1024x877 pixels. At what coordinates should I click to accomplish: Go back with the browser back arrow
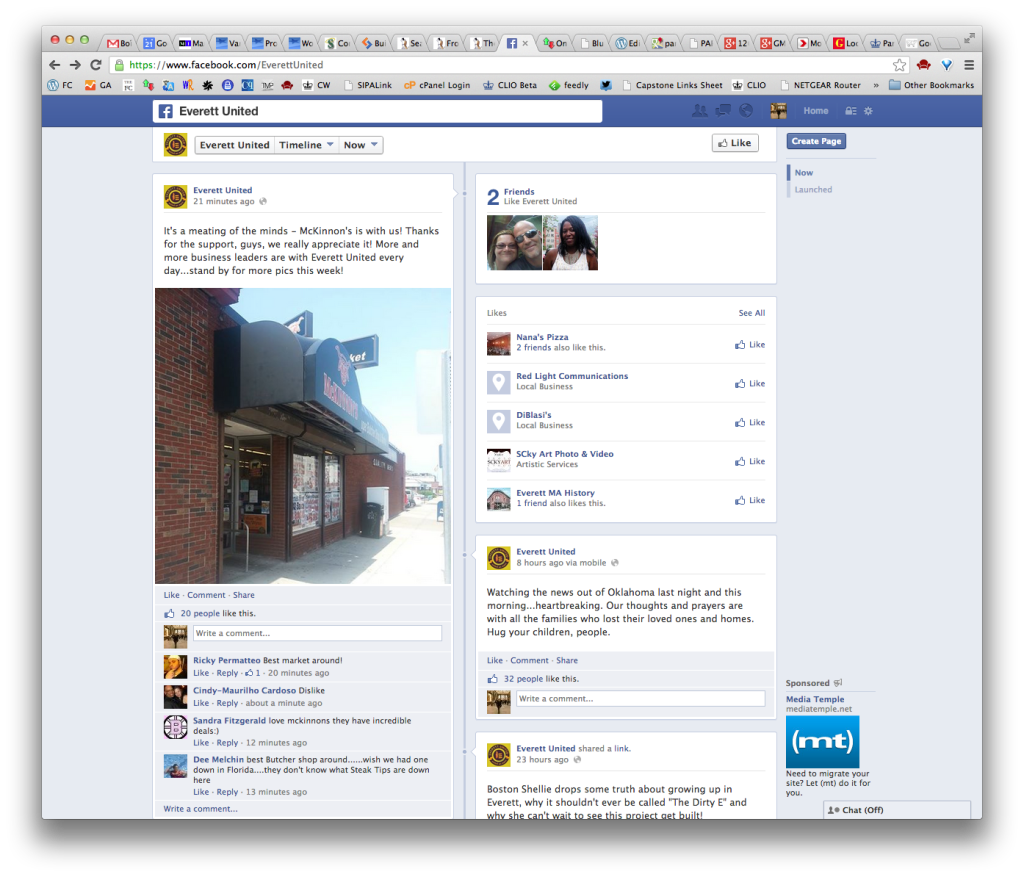tap(55, 65)
